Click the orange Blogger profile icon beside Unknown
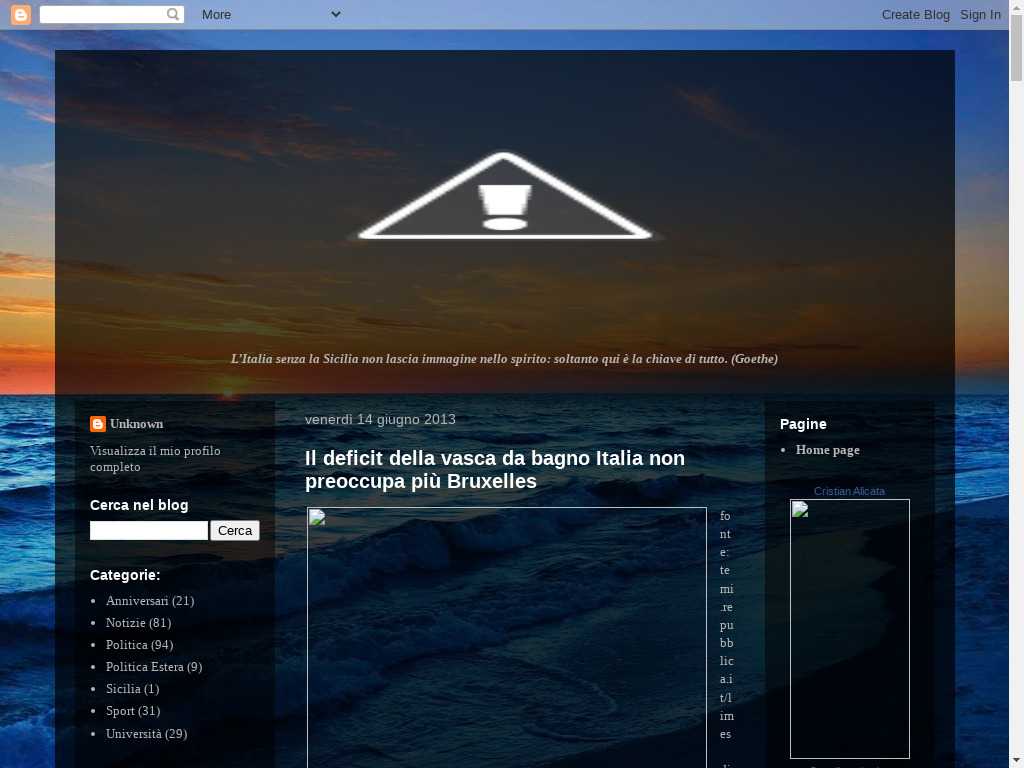The height and width of the screenshot is (768, 1024). 98,424
